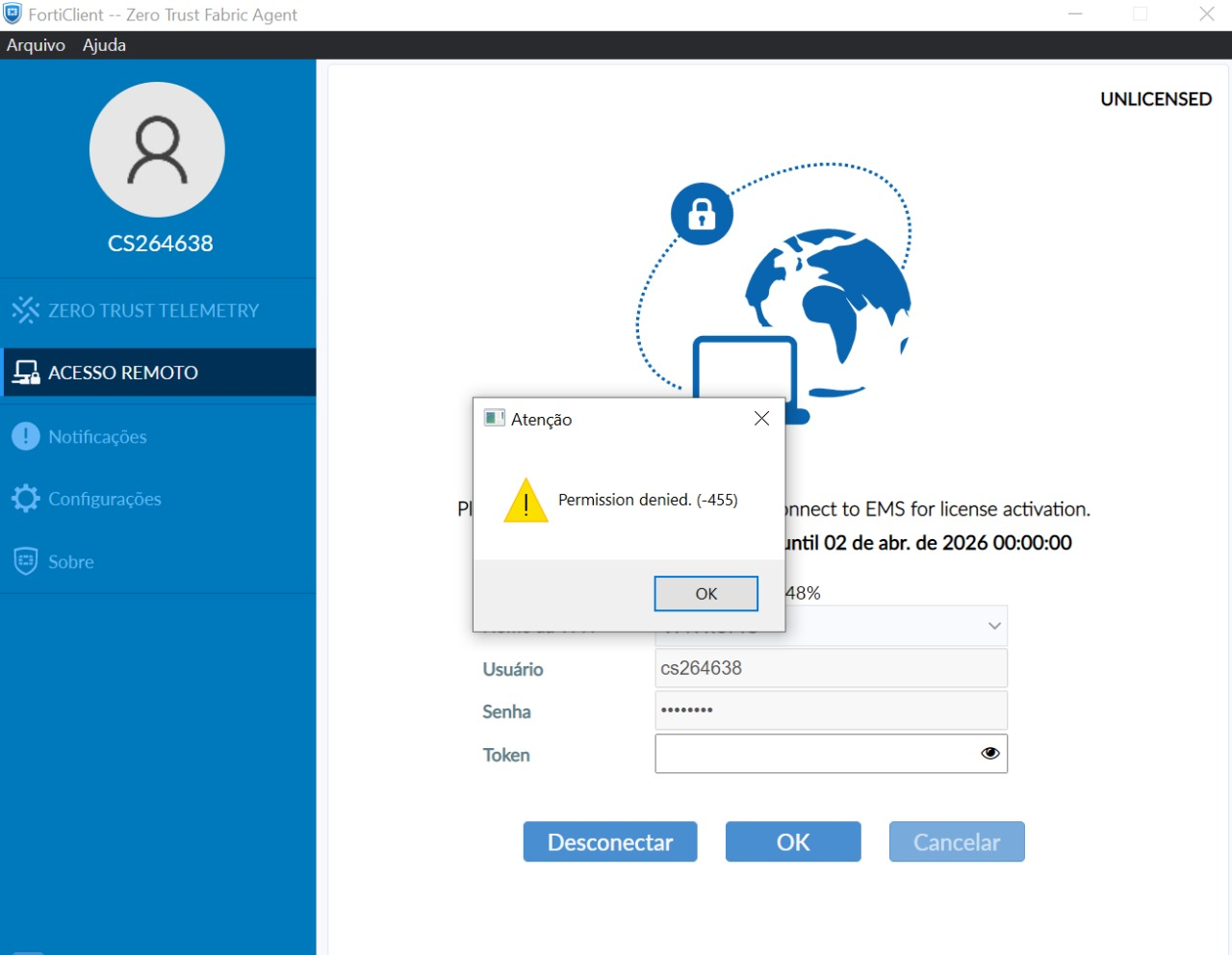Viewport: 1232px width, 955px height.
Task: Click the Senha label
Action: click(x=506, y=711)
